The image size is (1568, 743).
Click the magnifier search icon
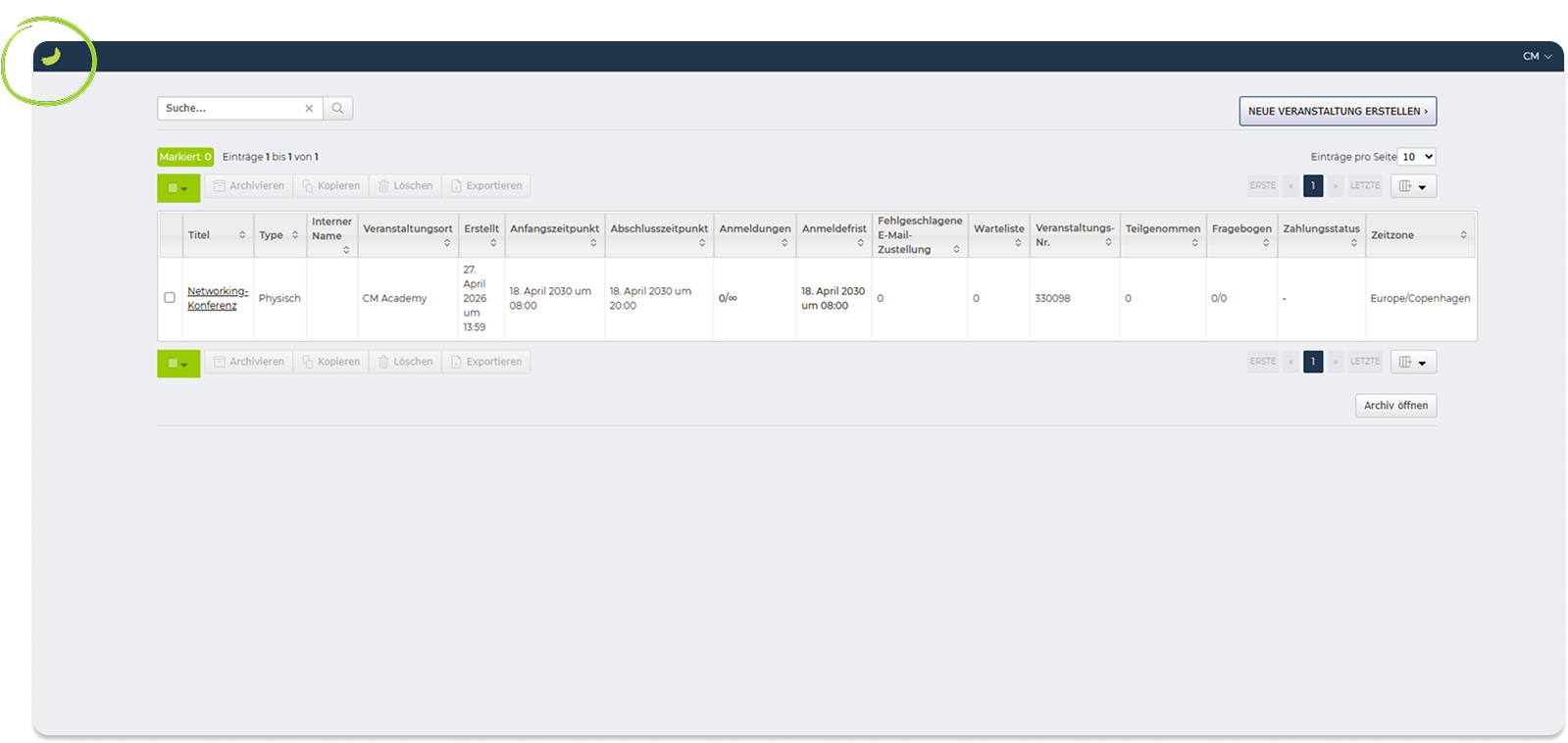click(337, 109)
